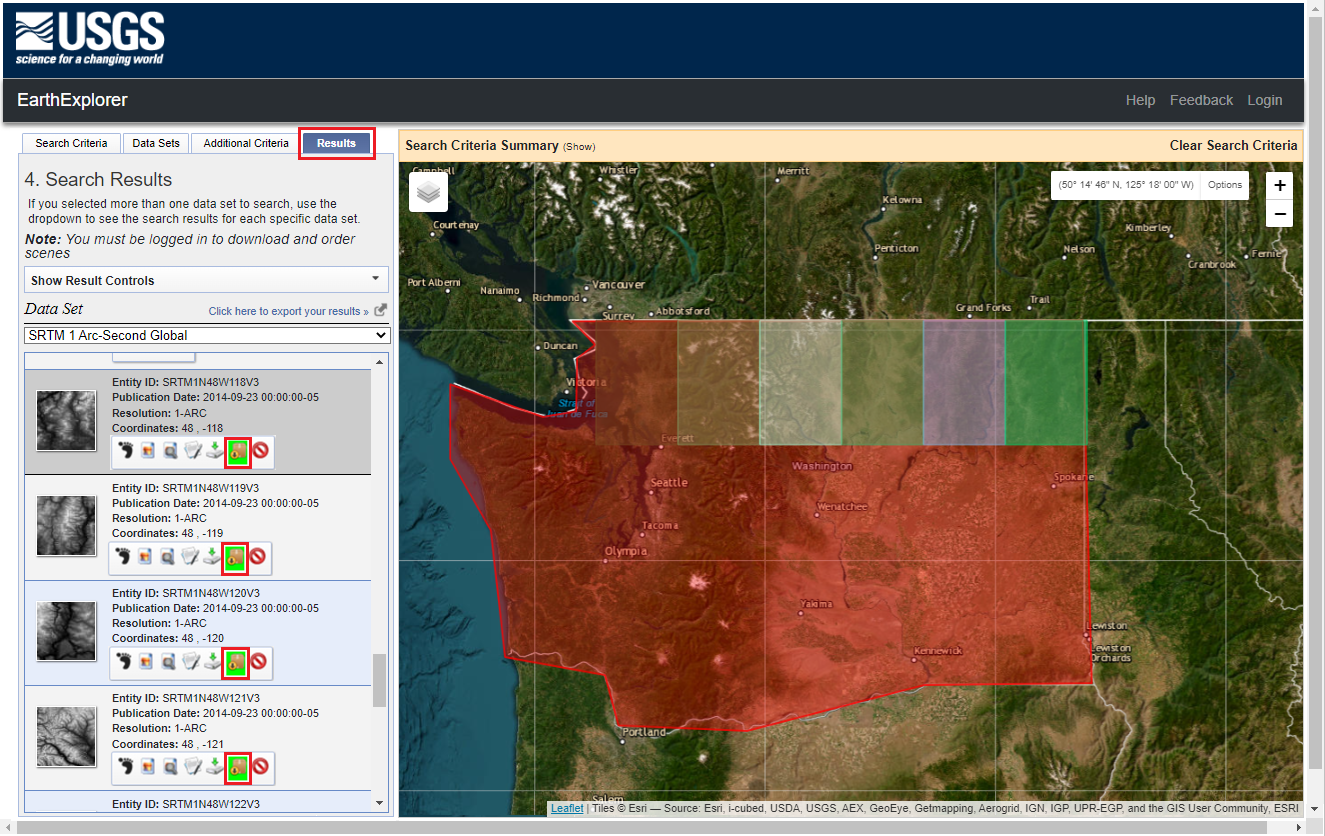This screenshot has height=836, width=1325.
Task: Open export results icon link
Action: (x=380, y=311)
